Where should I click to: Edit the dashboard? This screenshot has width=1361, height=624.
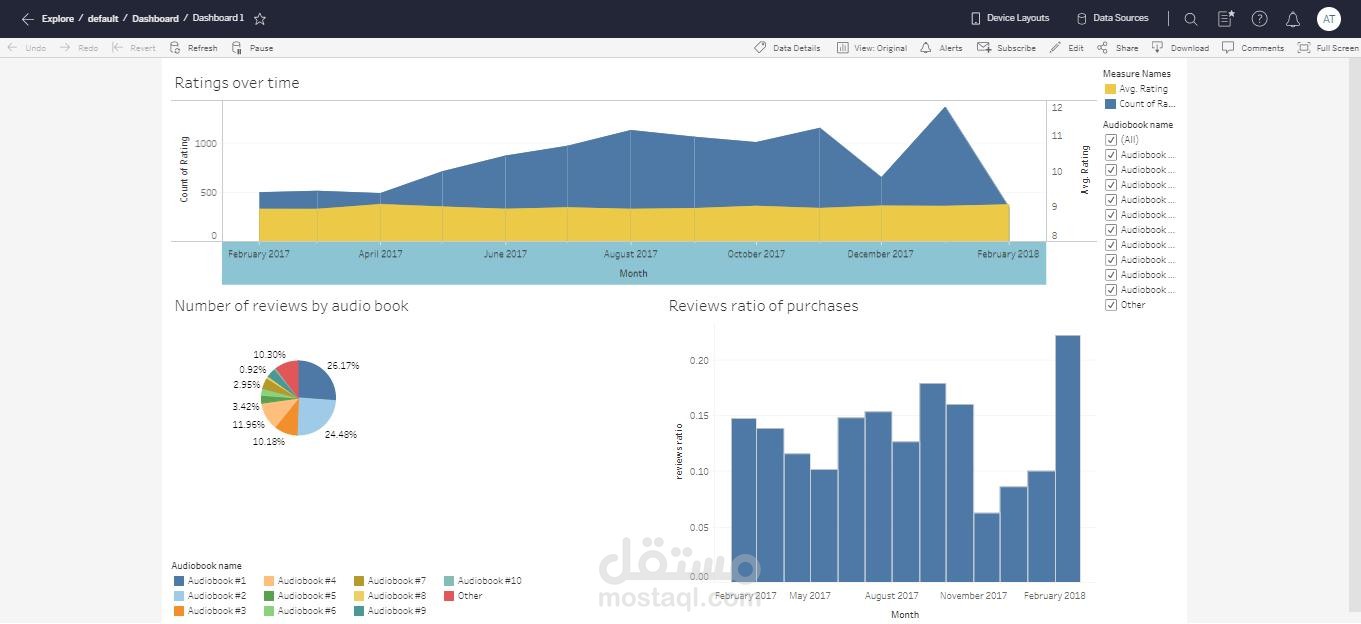(1066, 48)
